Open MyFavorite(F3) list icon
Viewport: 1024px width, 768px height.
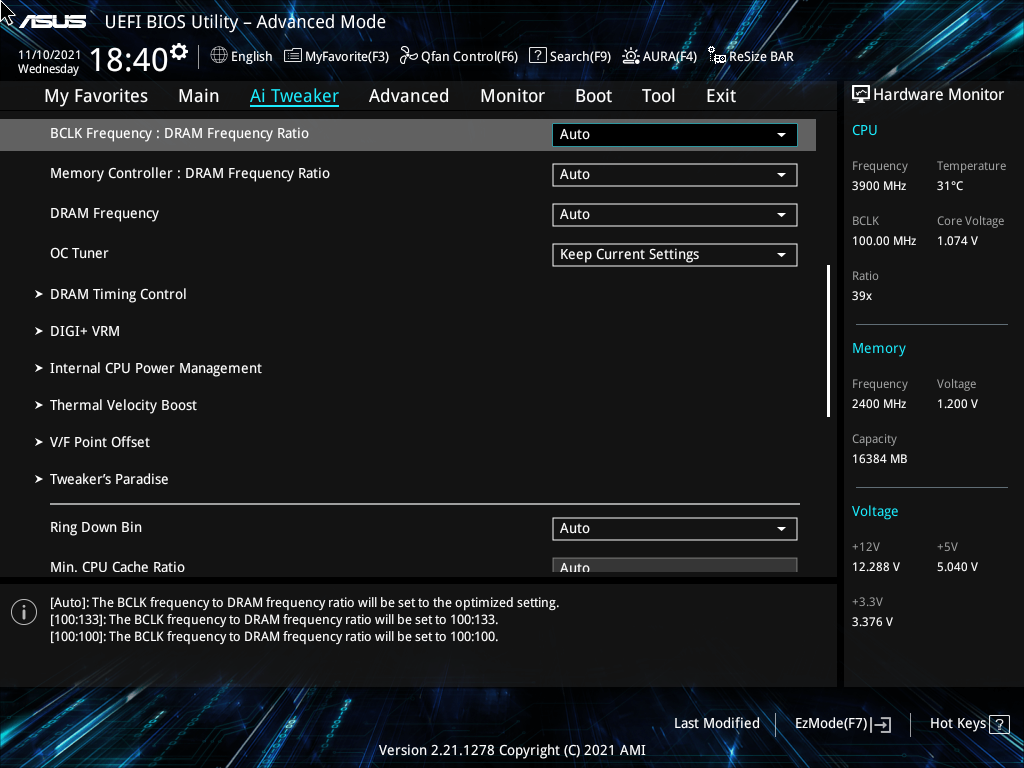[293, 56]
